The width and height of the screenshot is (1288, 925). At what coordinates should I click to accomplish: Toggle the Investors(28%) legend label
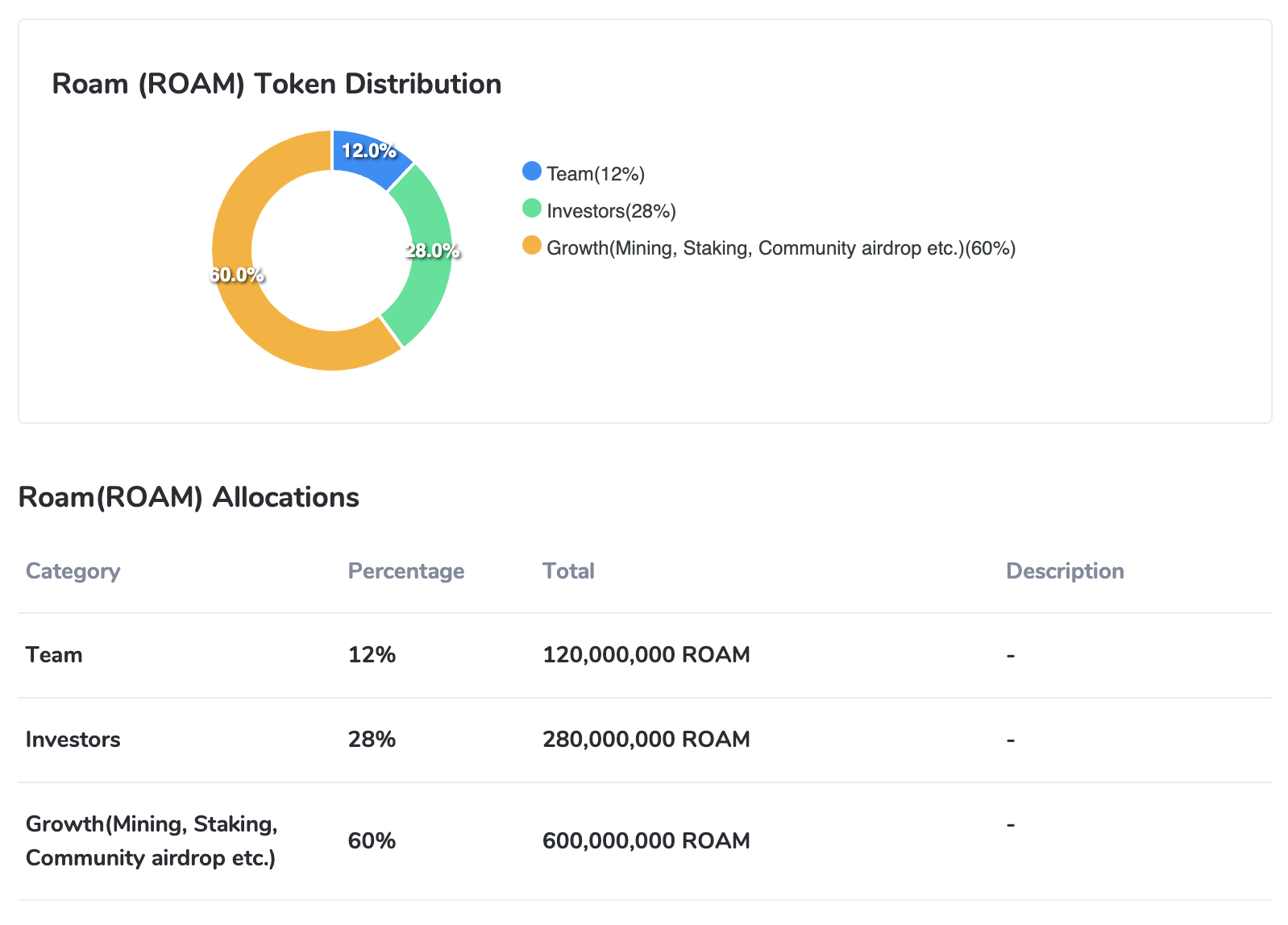[611, 211]
